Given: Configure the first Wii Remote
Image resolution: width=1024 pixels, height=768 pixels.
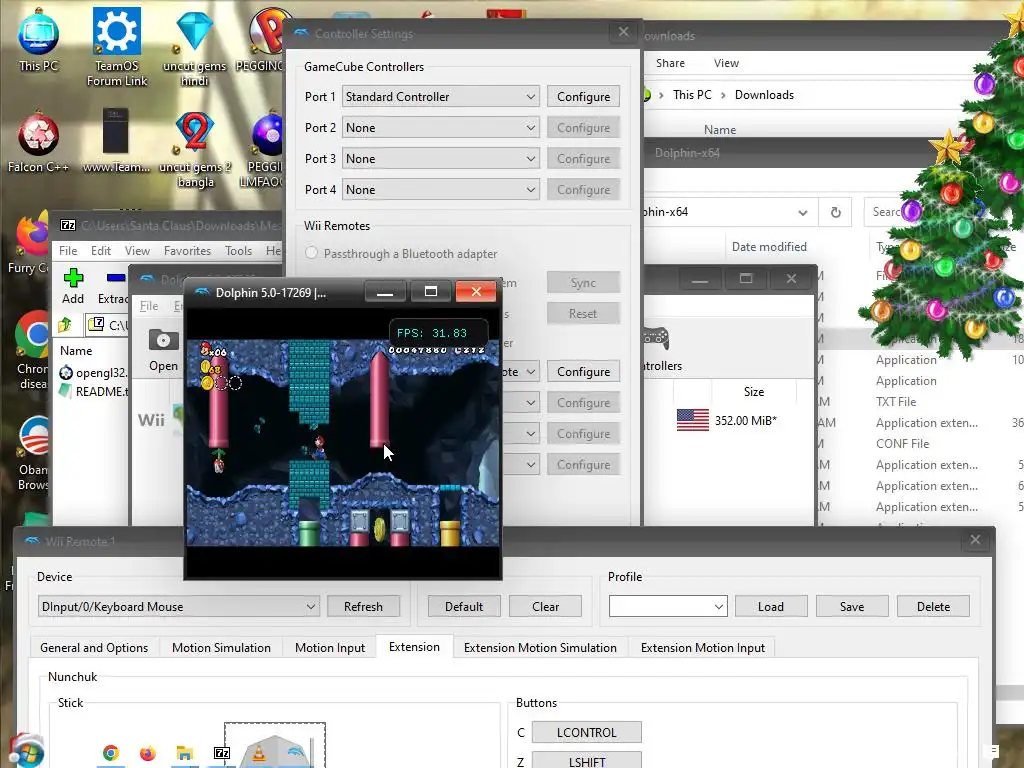Looking at the screenshot, I should tap(583, 372).
